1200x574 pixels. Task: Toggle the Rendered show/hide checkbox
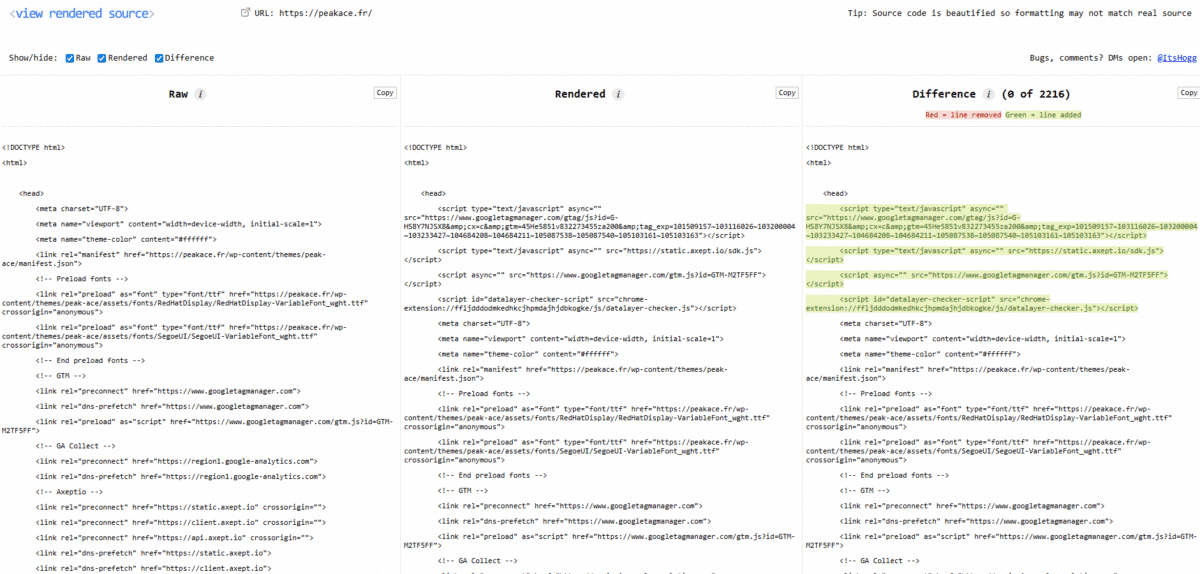click(101, 58)
